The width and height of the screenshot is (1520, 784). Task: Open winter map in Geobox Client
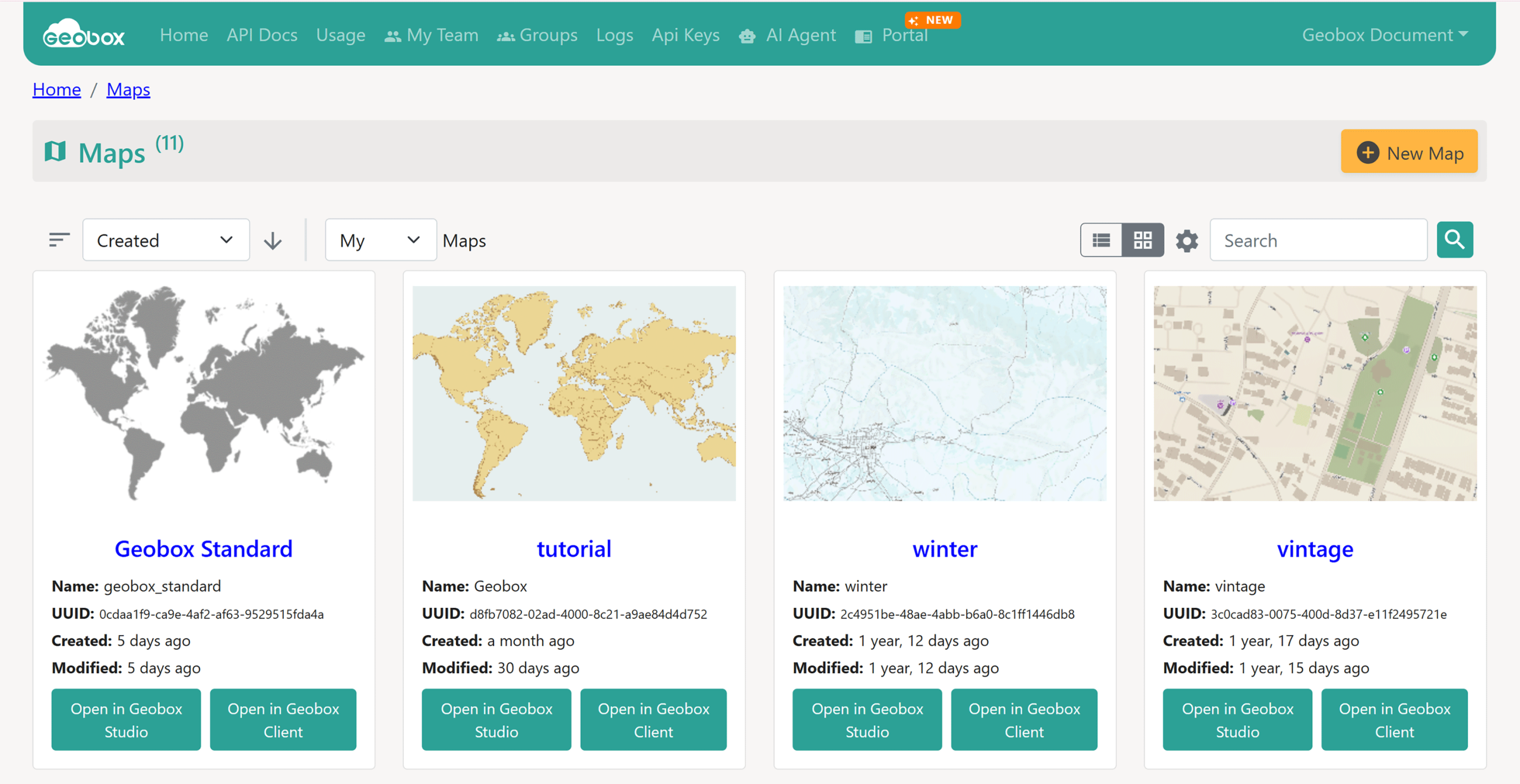pos(1024,719)
